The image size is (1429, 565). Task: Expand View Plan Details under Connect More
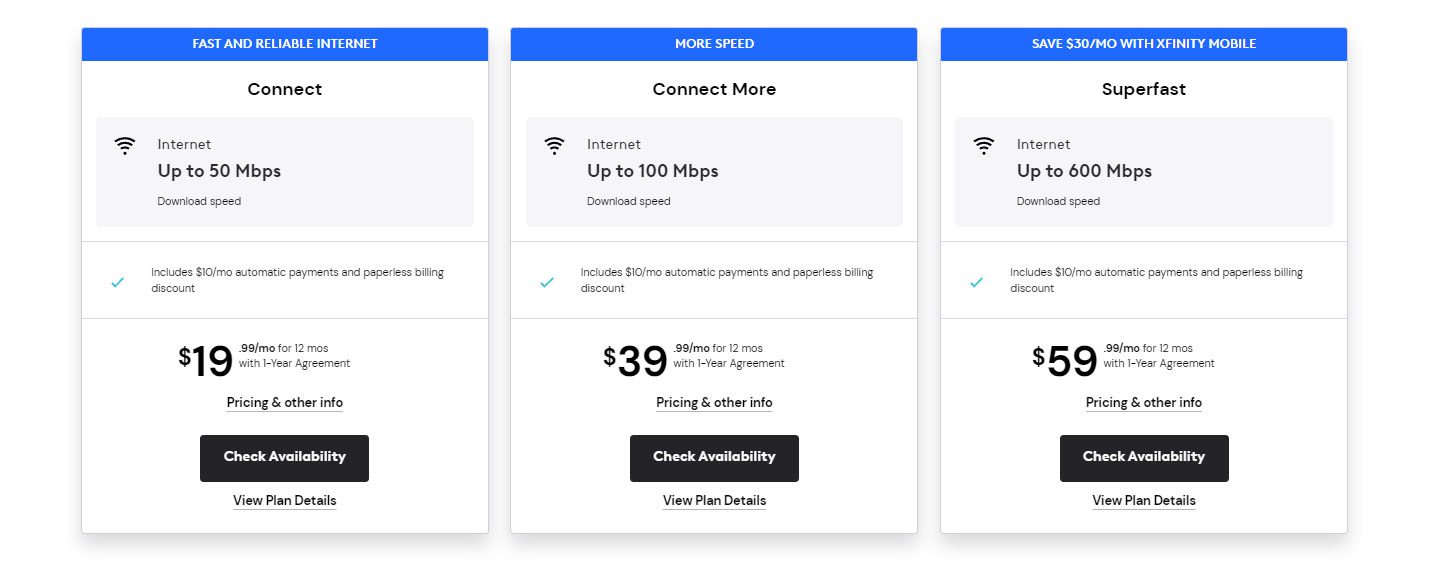point(714,501)
